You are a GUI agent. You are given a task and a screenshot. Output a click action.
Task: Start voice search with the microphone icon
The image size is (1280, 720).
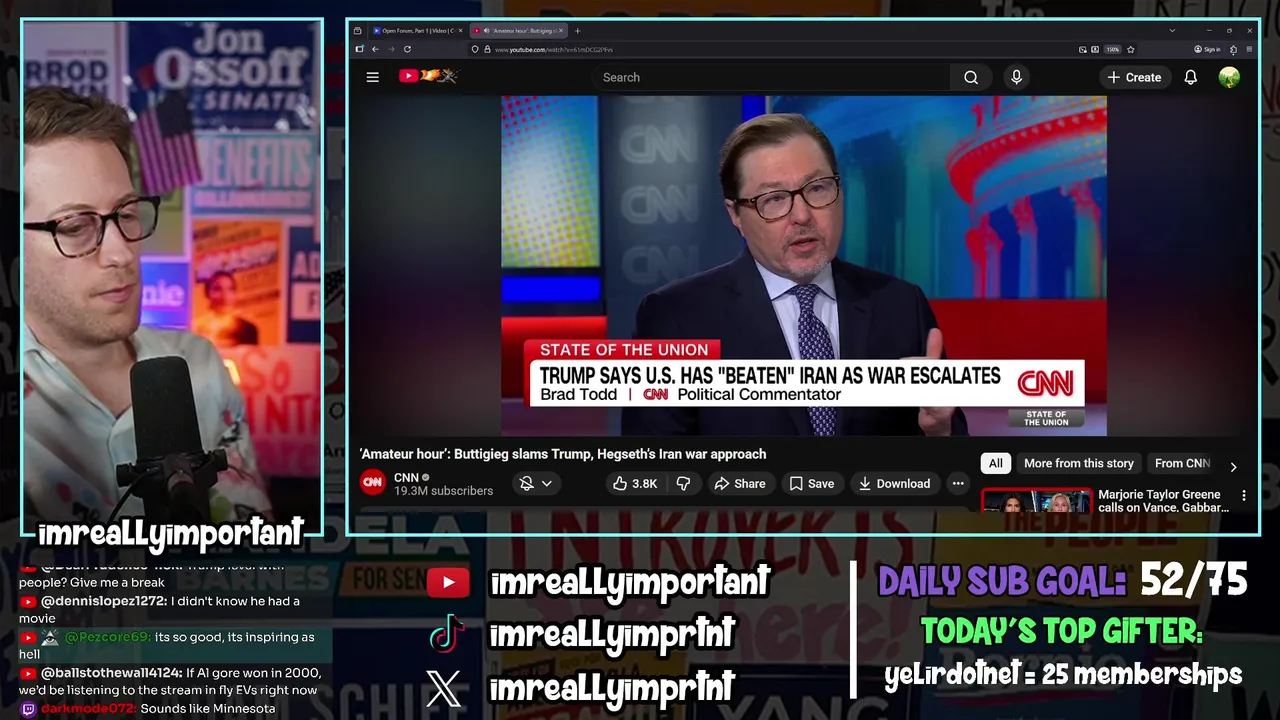pyautogui.click(x=1016, y=77)
